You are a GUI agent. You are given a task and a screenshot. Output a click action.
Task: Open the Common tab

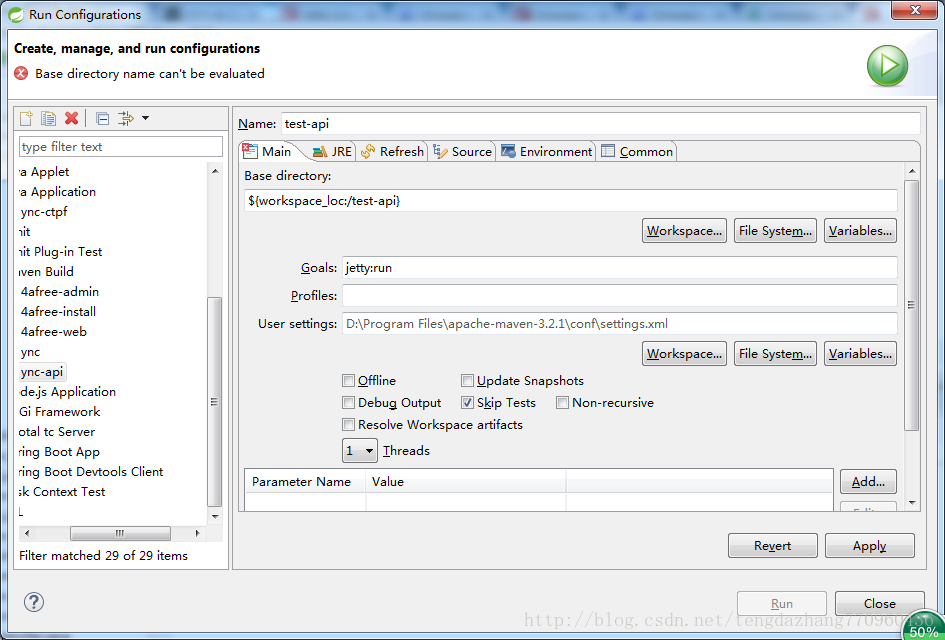(637, 151)
